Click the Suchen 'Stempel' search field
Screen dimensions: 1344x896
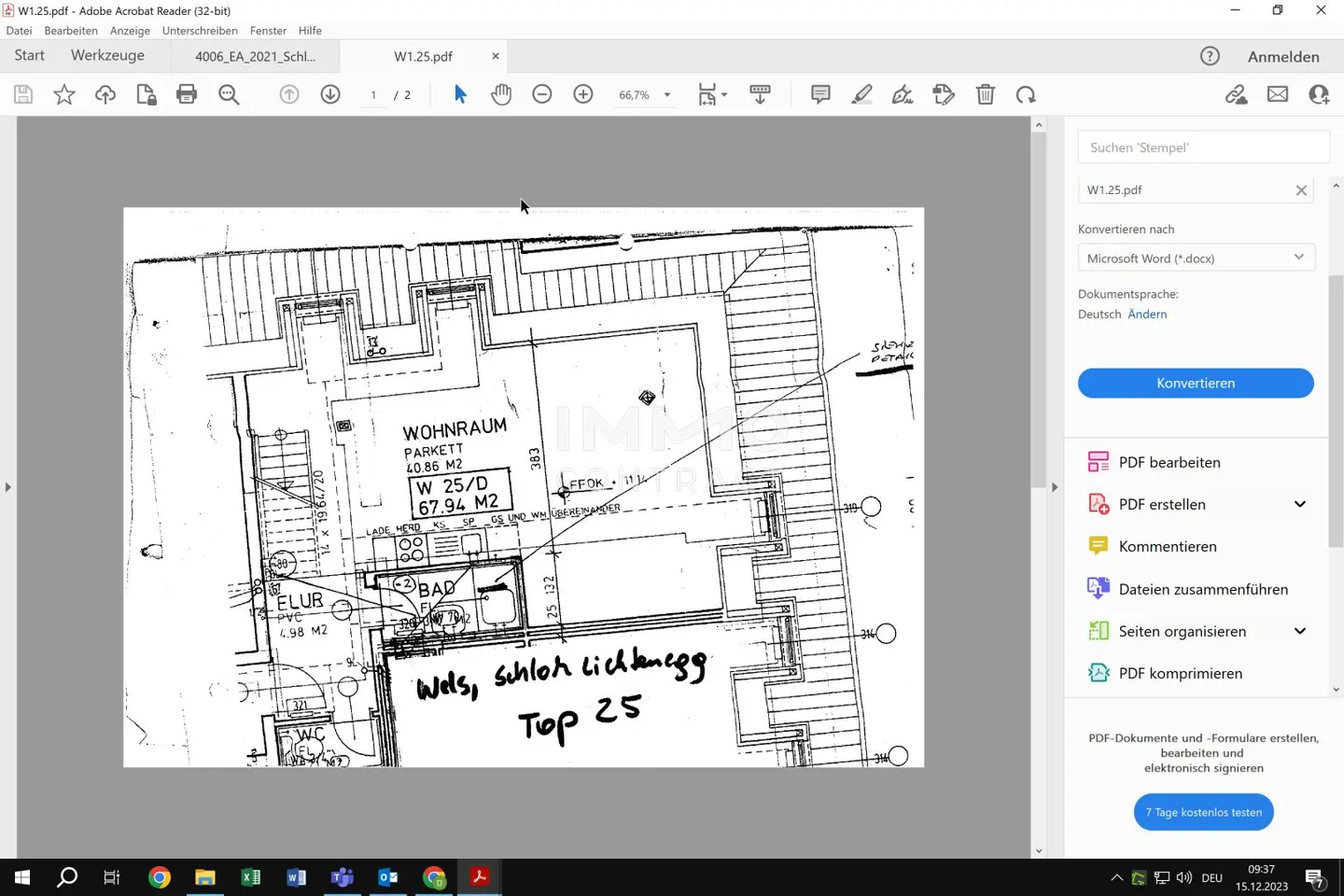point(1203,147)
